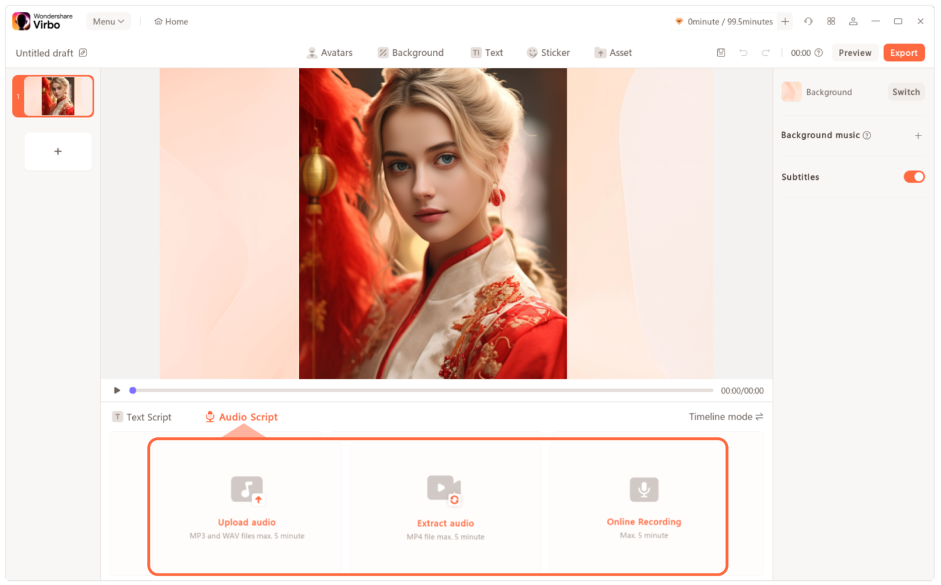Open the Asset panel
941x585 pixels.
click(613, 53)
